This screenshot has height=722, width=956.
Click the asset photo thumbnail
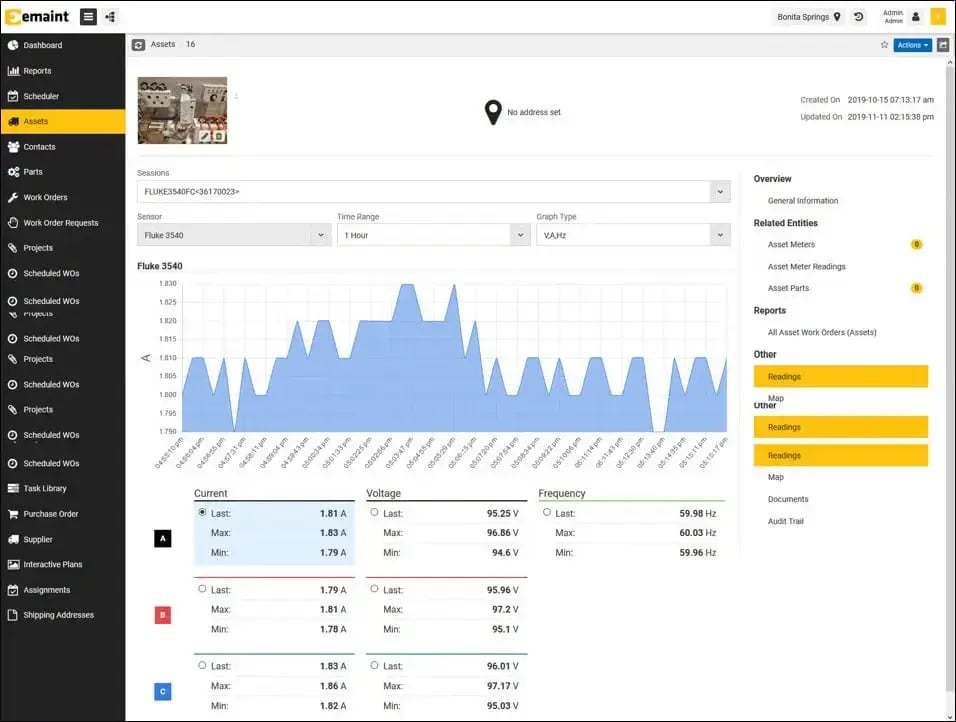[x=182, y=110]
